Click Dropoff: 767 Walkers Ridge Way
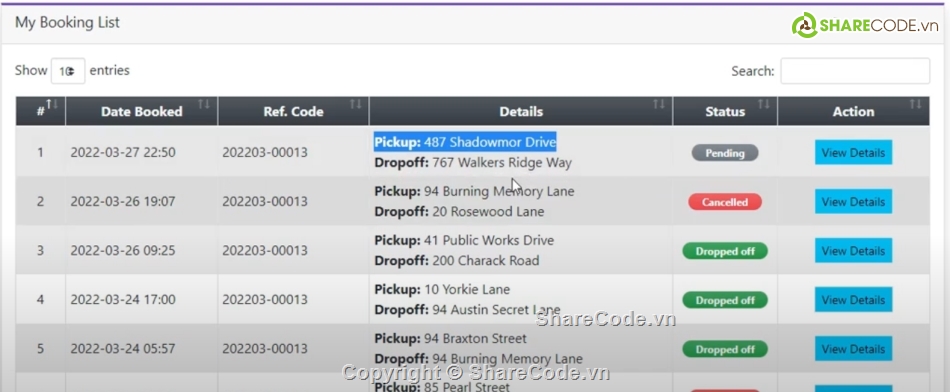950x392 pixels. click(x=473, y=163)
